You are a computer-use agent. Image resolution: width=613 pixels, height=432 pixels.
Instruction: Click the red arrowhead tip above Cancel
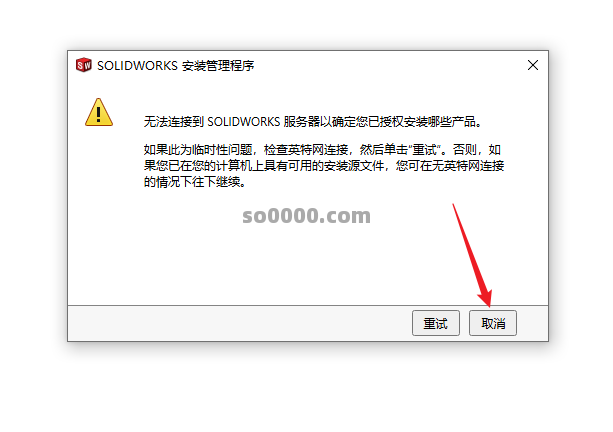486,299
